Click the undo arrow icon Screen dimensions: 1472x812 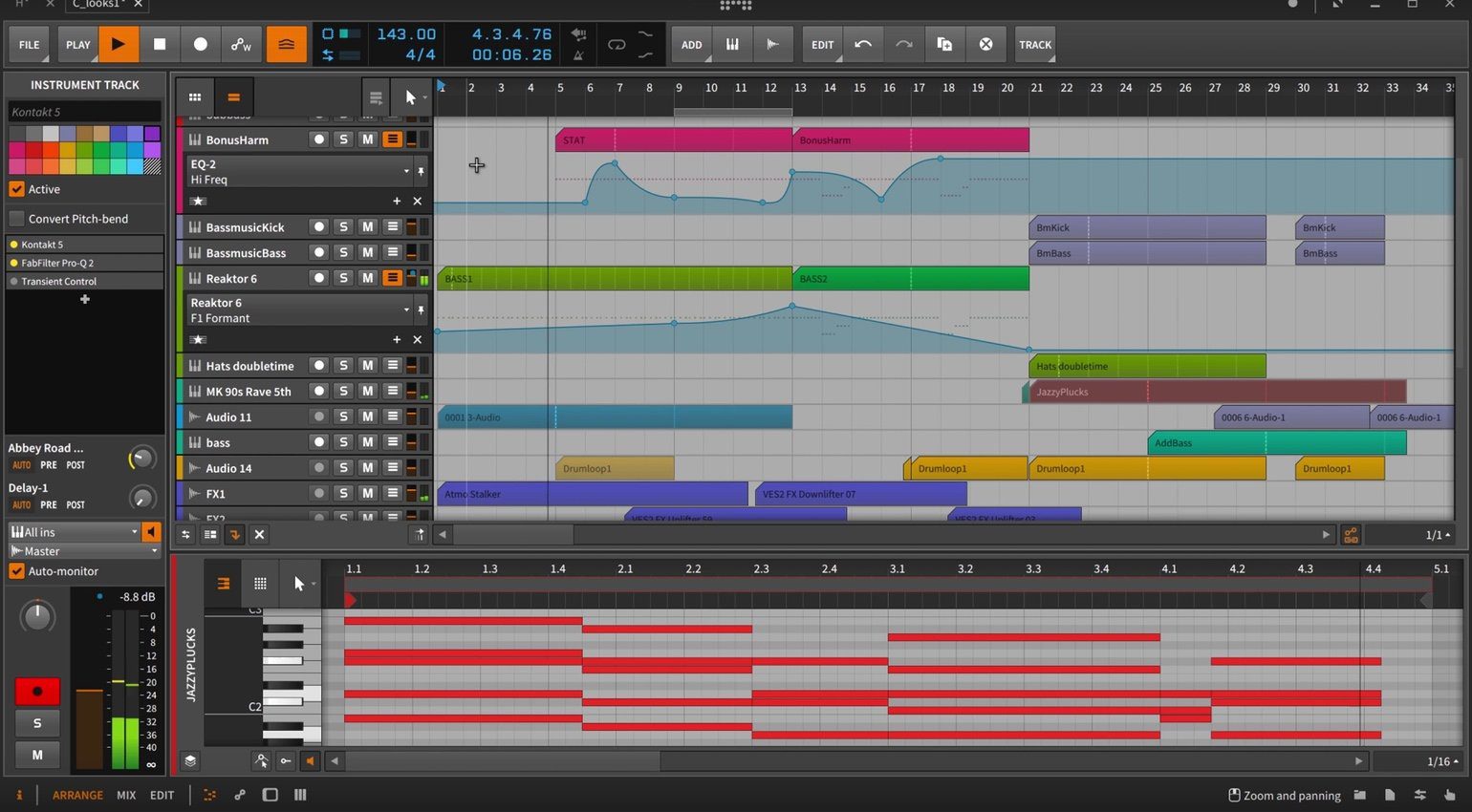tap(863, 44)
